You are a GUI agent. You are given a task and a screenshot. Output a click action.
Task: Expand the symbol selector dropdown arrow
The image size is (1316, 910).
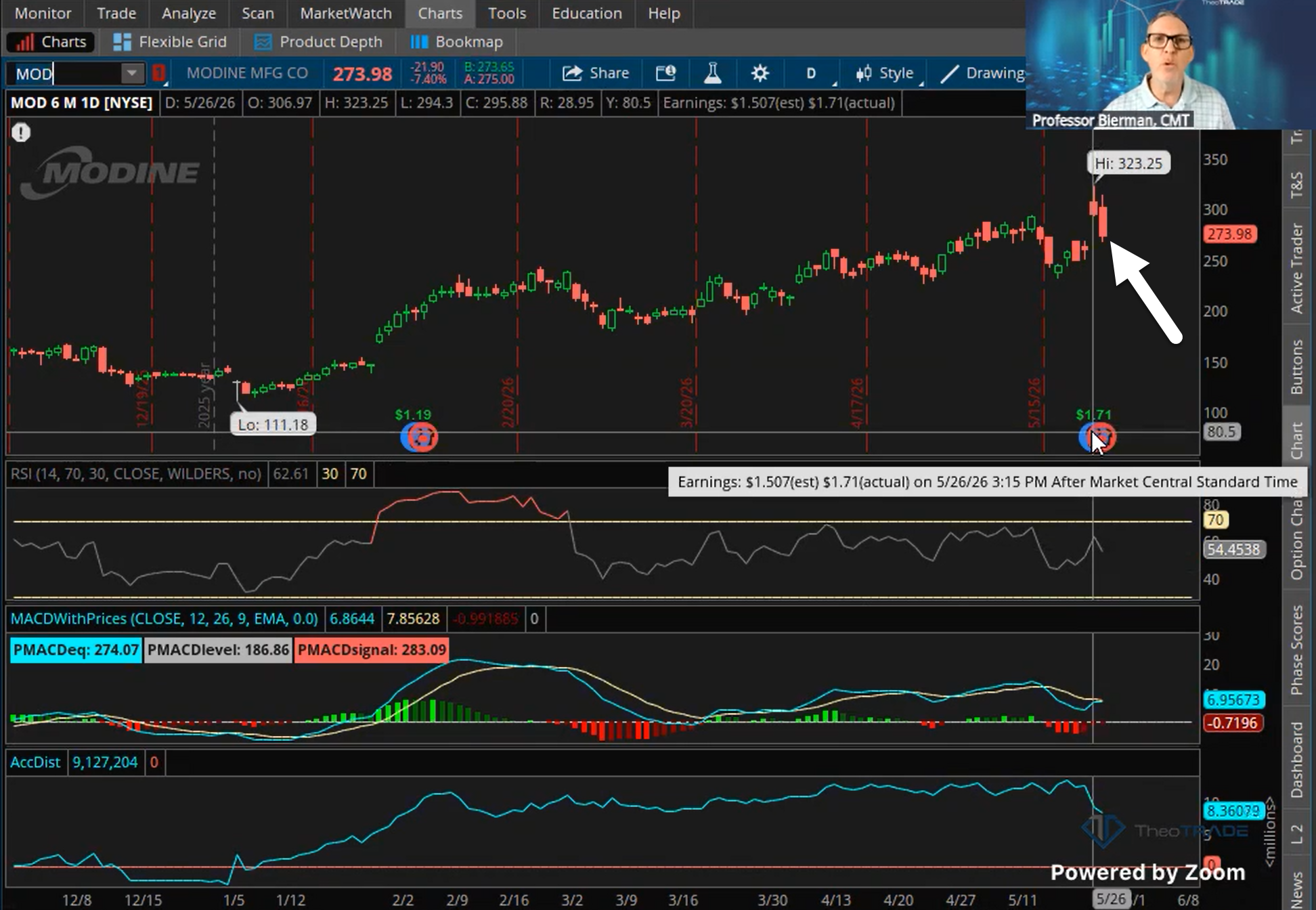point(132,73)
